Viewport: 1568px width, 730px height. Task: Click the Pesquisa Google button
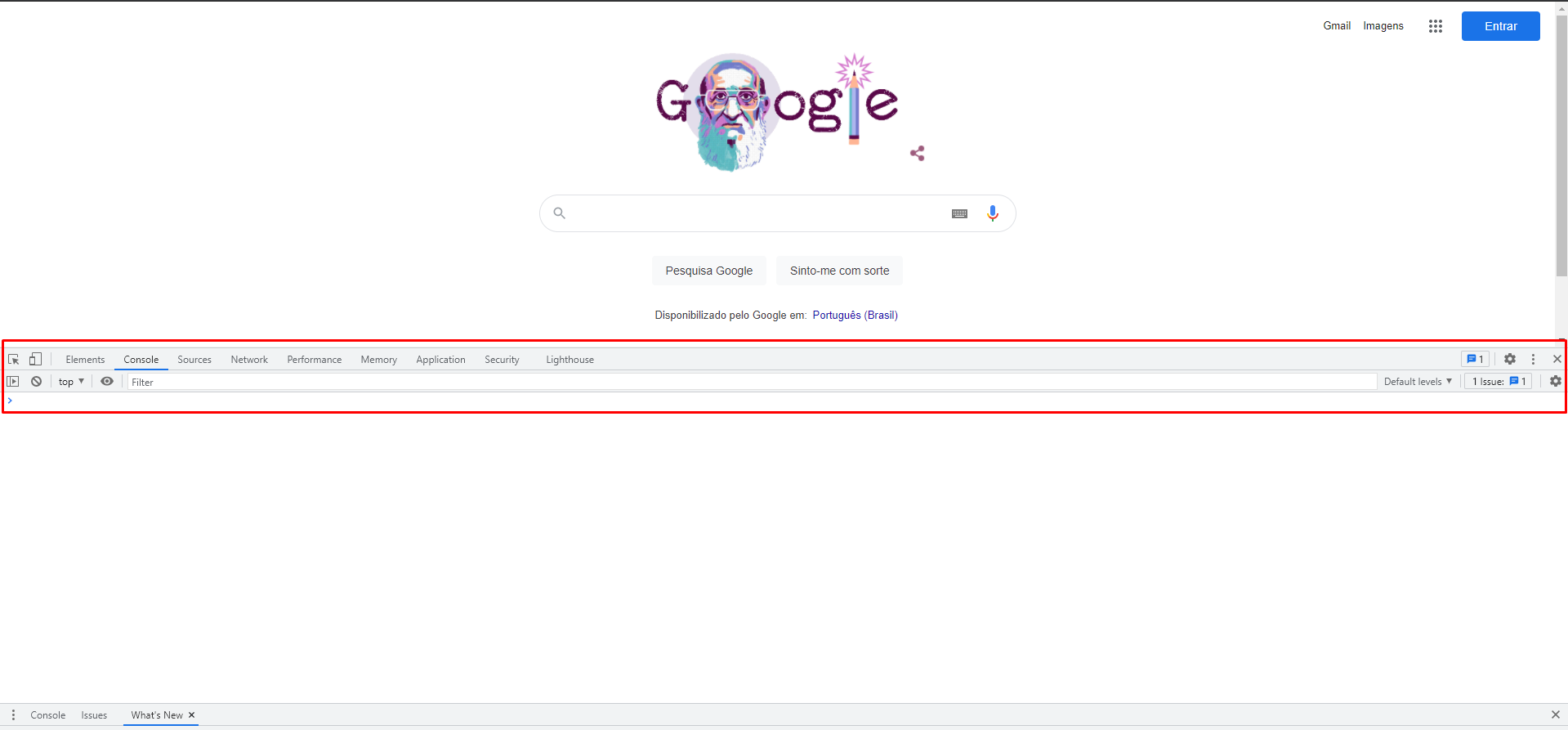pyautogui.click(x=709, y=271)
